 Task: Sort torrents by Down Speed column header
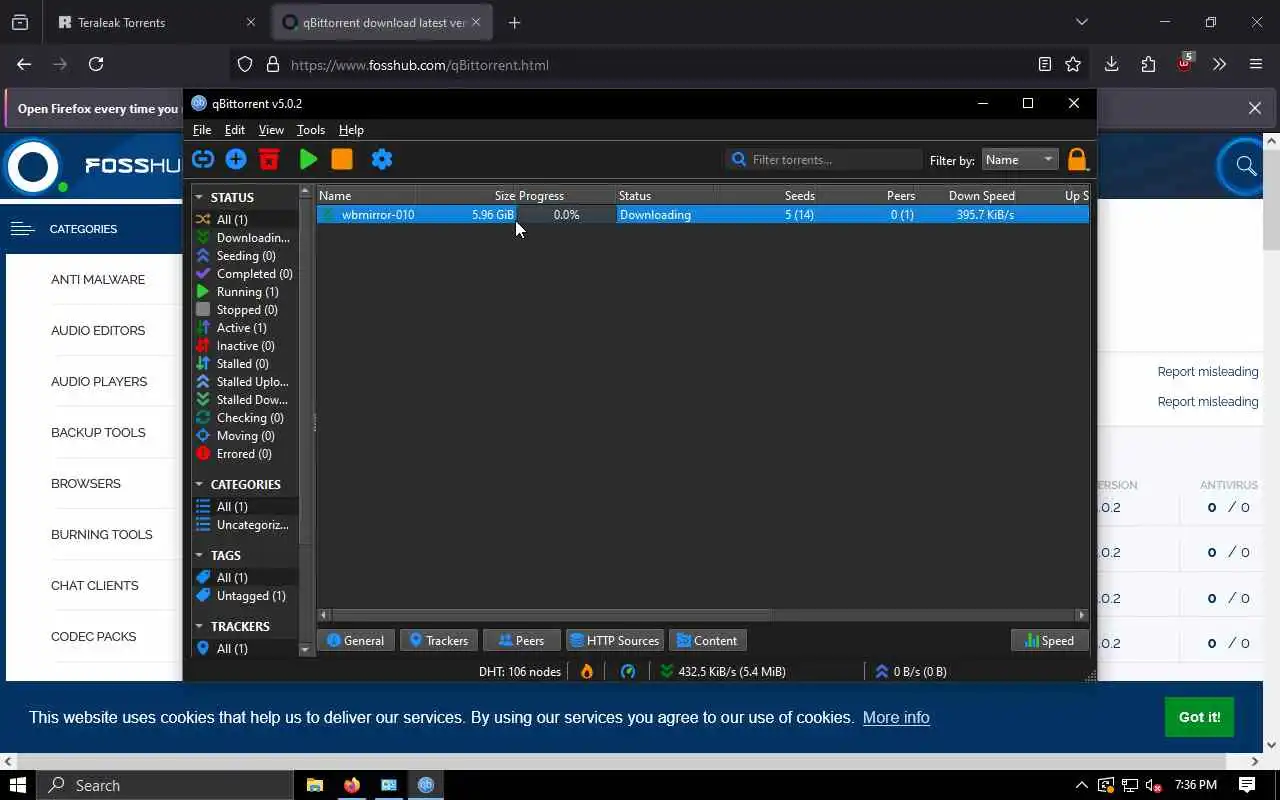[969, 195]
